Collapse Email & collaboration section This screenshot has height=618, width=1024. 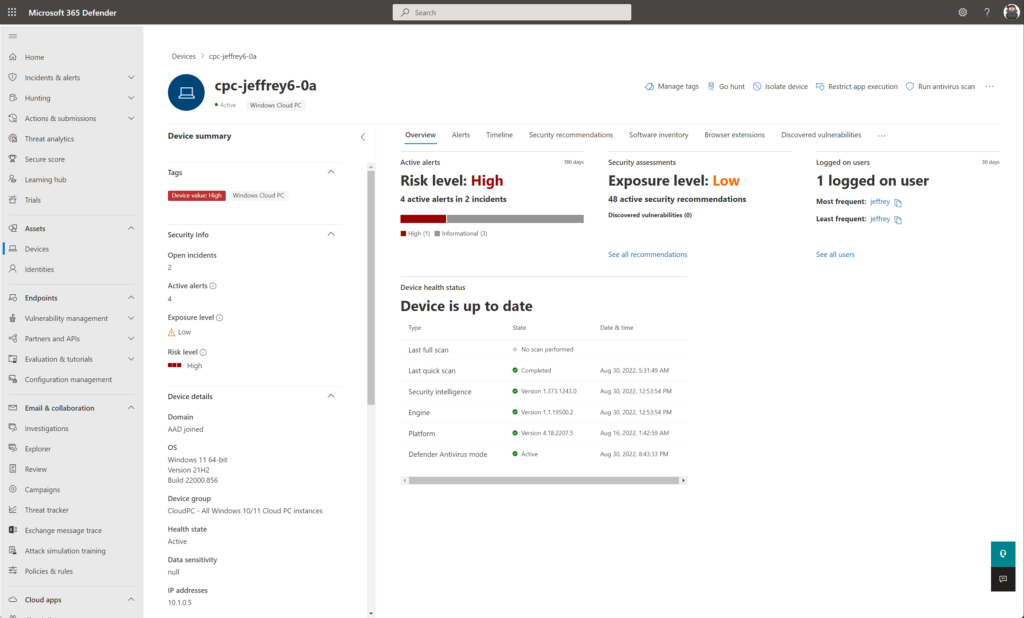(x=131, y=408)
